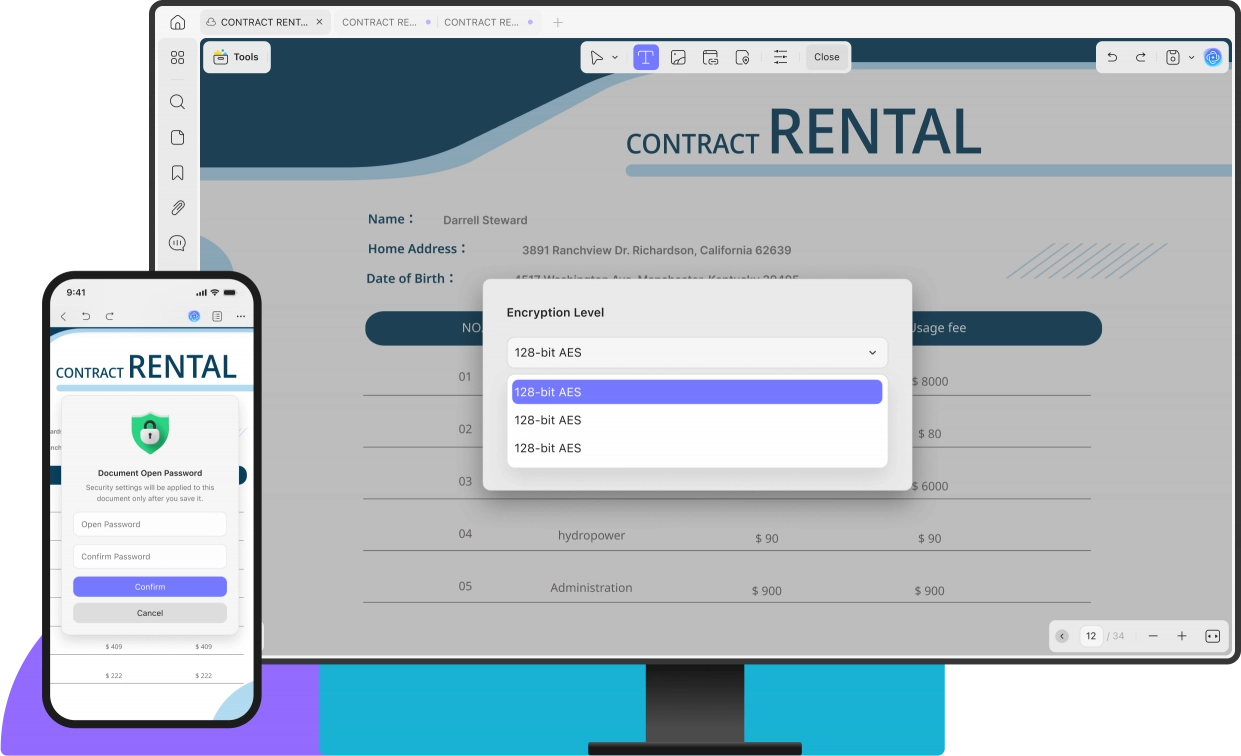Open the attachments paperclip panel

pos(177,208)
